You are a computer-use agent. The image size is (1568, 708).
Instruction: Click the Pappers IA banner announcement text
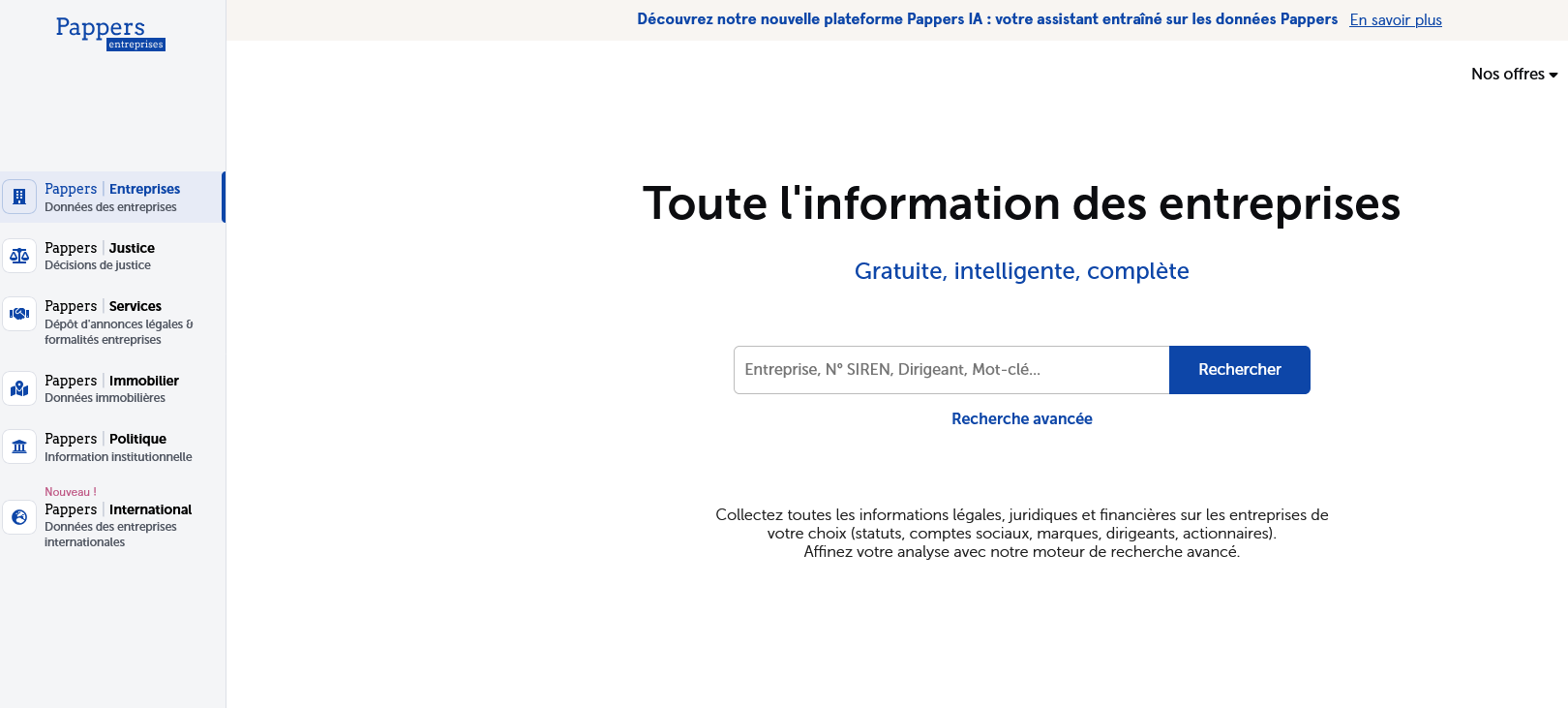point(987,19)
